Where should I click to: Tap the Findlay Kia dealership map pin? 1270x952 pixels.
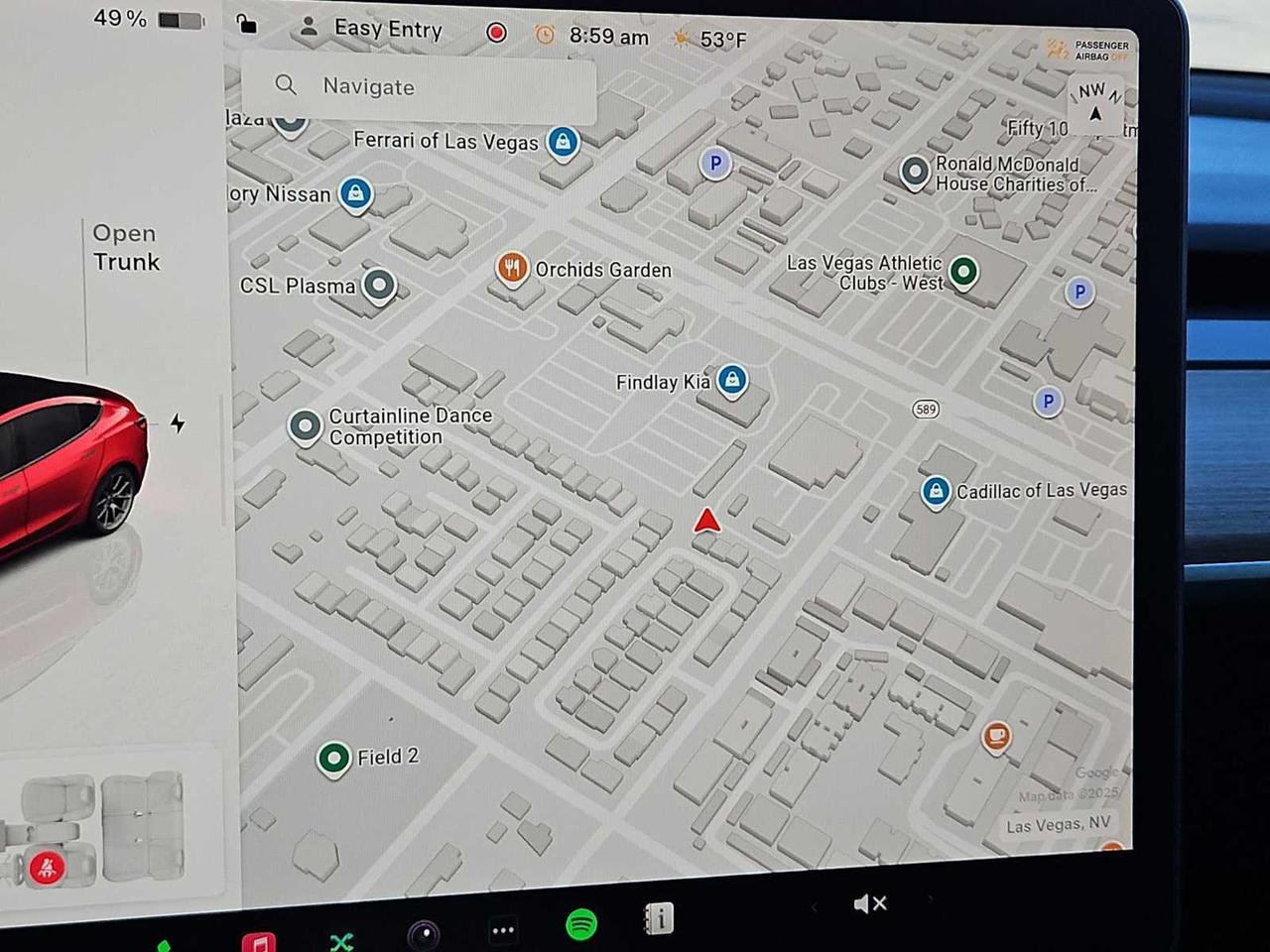coord(732,382)
